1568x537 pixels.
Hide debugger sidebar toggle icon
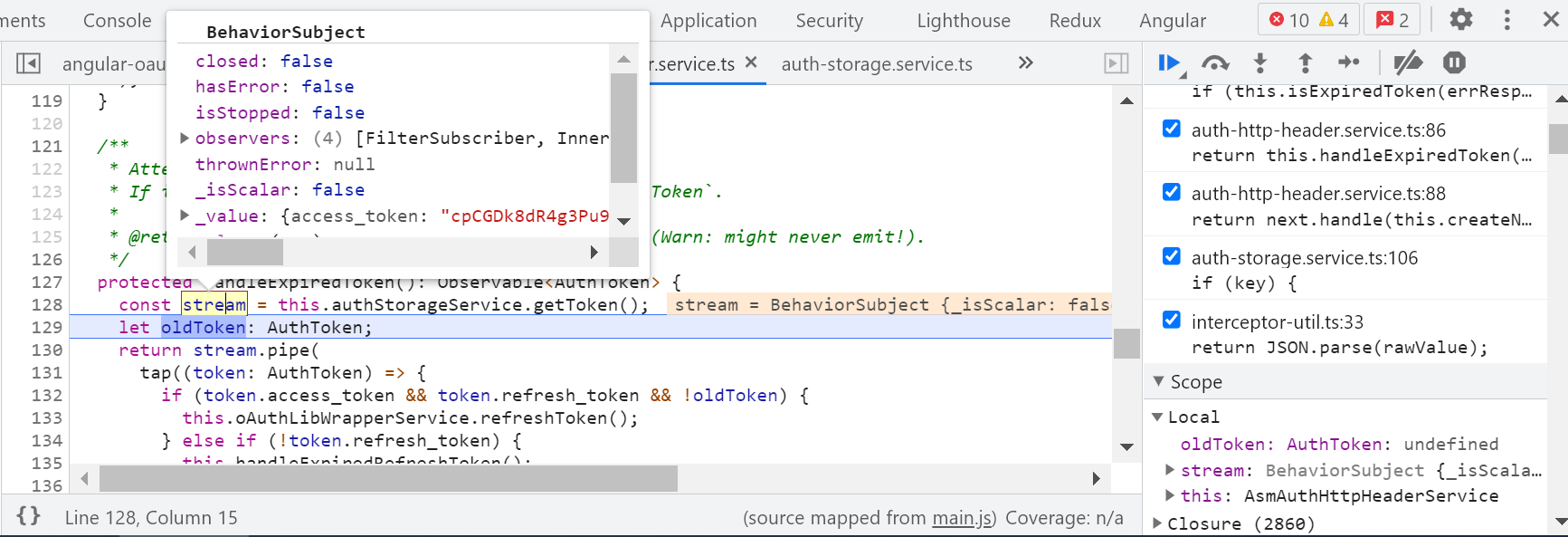coord(1117,63)
